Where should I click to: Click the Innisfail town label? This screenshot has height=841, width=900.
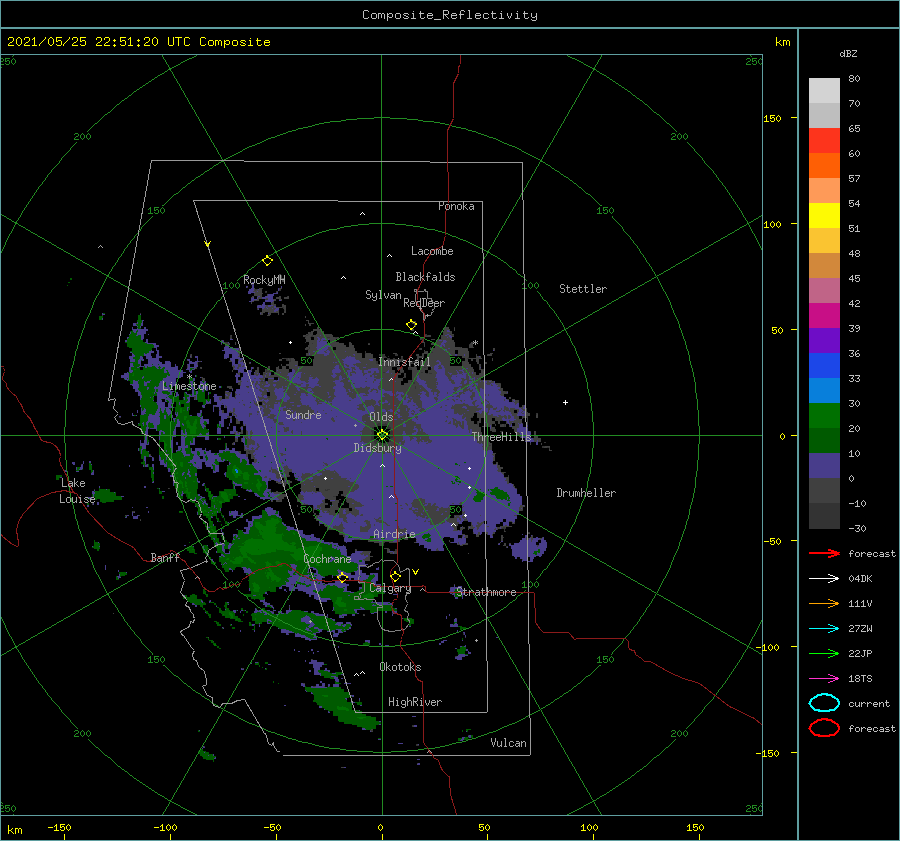coord(404,362)
